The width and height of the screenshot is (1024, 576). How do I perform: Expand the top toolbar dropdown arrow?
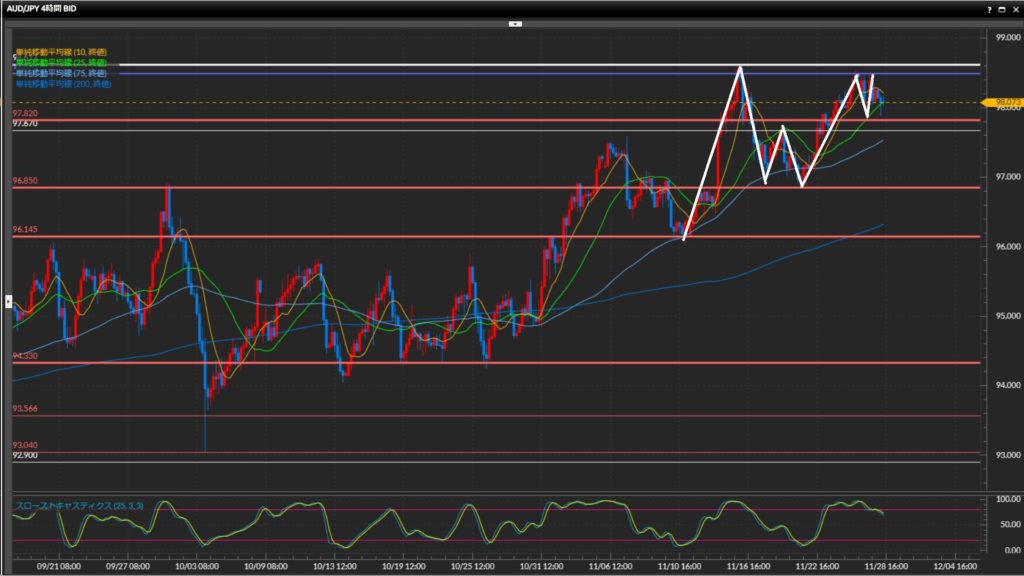point(514,22)
